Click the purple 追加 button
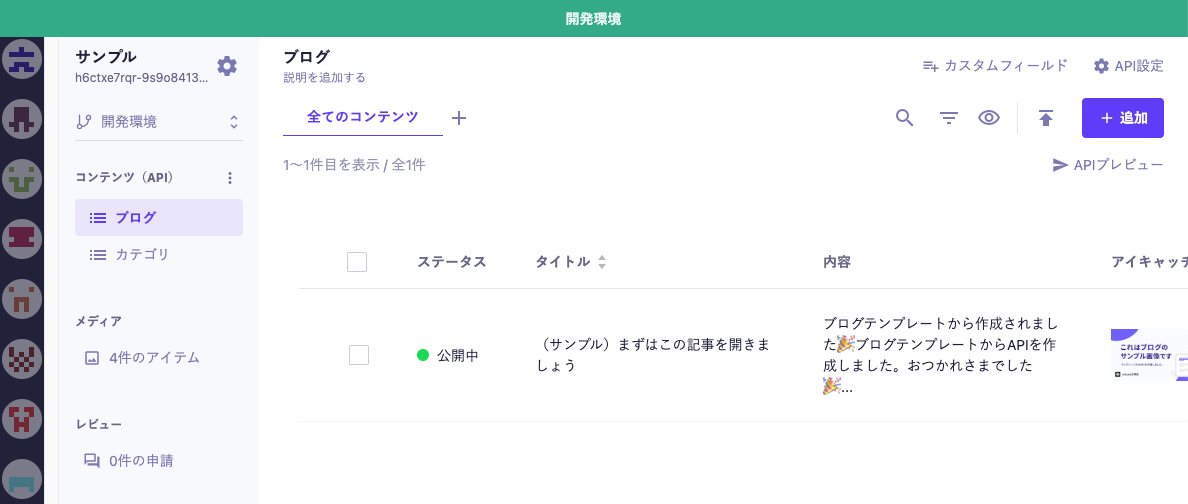 click(x=1122, y=118)
